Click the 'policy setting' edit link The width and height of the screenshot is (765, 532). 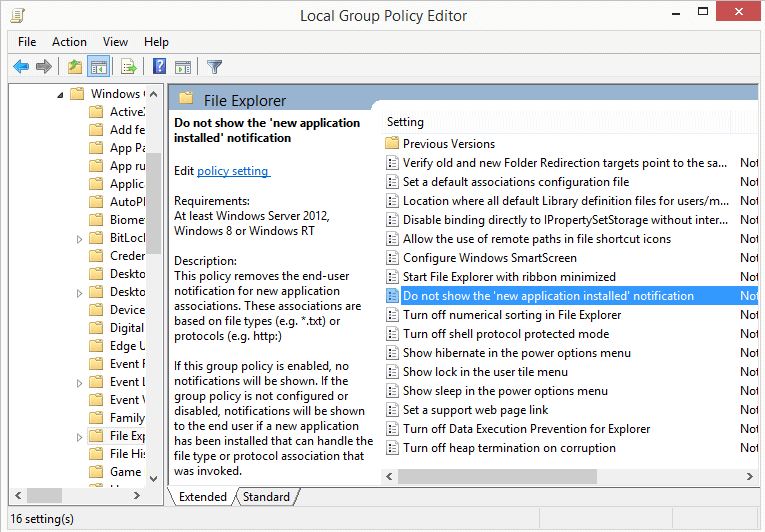(232, 171)
